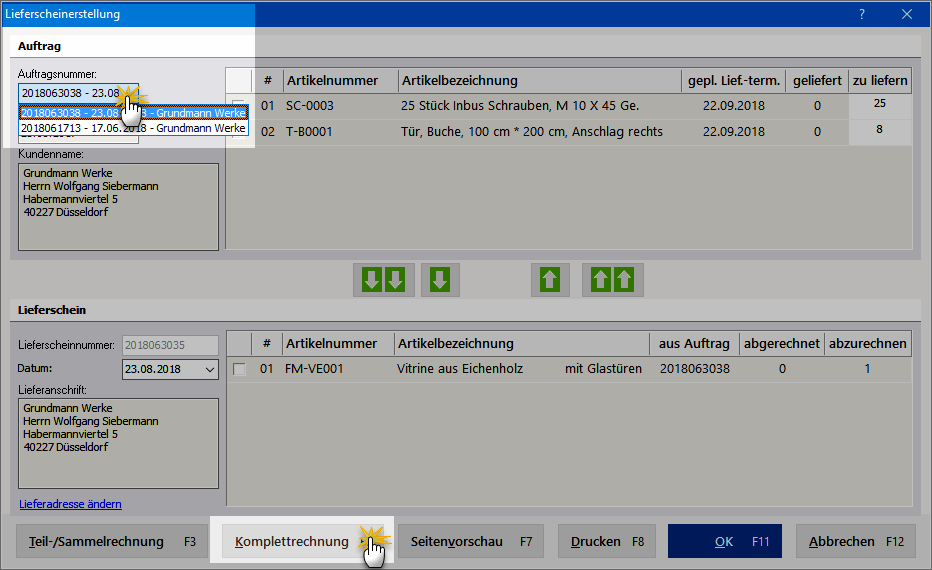Select order 2018063038 - 23.08 in dropdown list

coord(134,113)
